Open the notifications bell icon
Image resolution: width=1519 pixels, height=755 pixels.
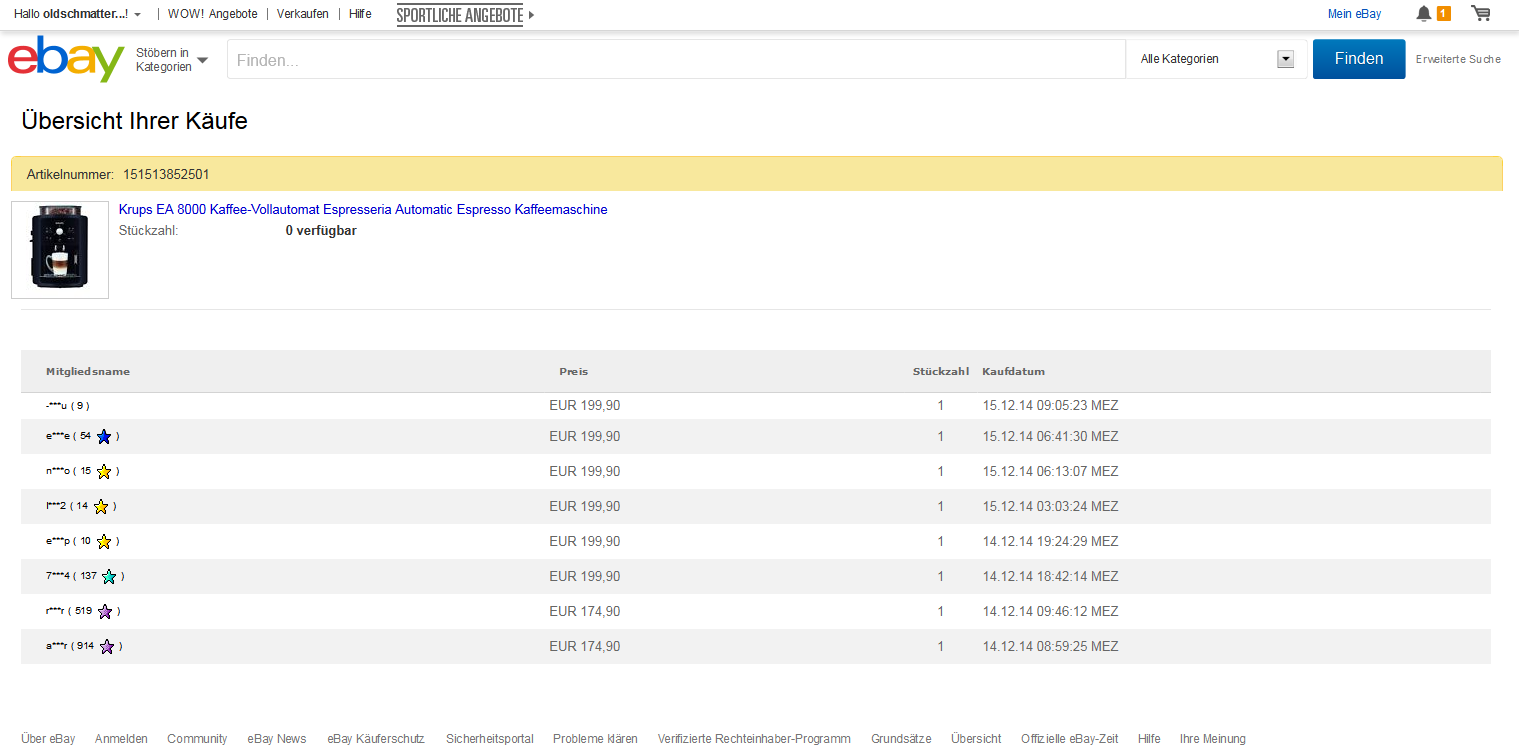click(x=1424, y=14)
